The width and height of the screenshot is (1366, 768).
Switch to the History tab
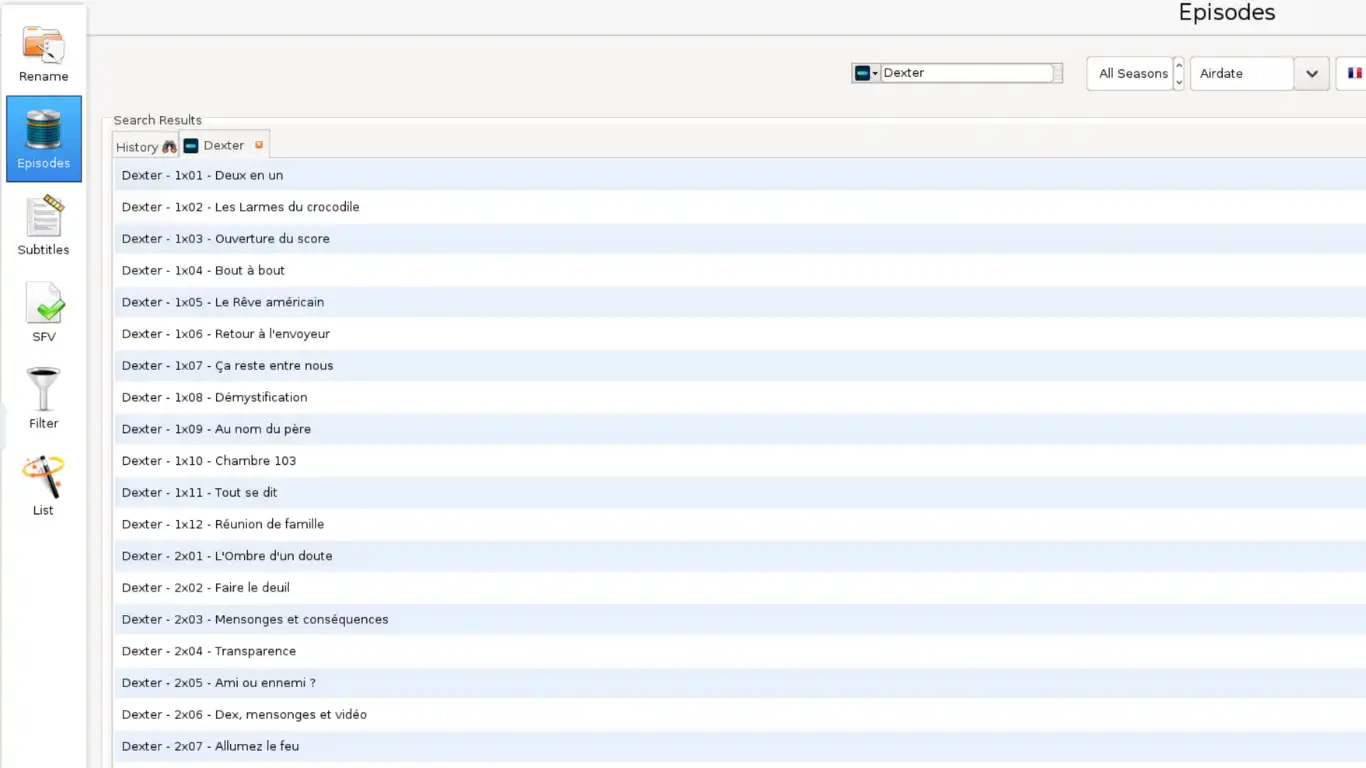click(x=145, y=146)
